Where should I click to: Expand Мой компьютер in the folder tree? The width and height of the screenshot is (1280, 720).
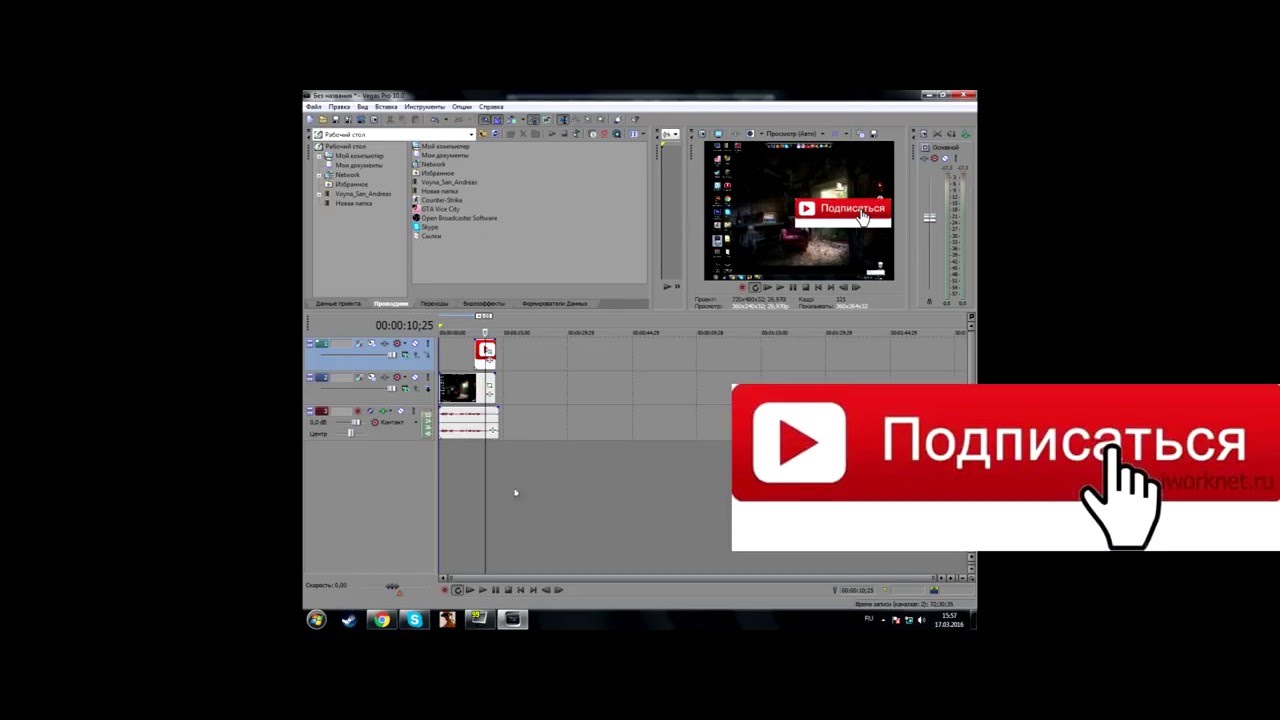[x=319, y=157]
